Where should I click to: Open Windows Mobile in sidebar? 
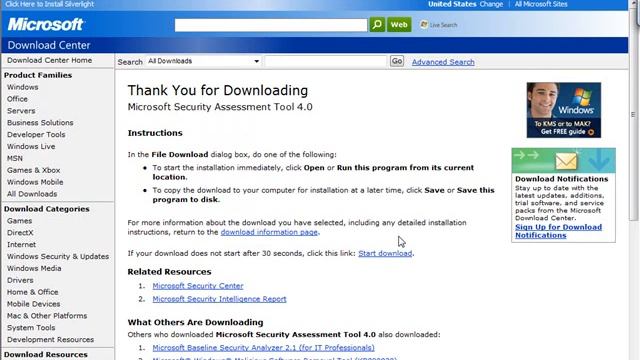(x=35, y=182)
